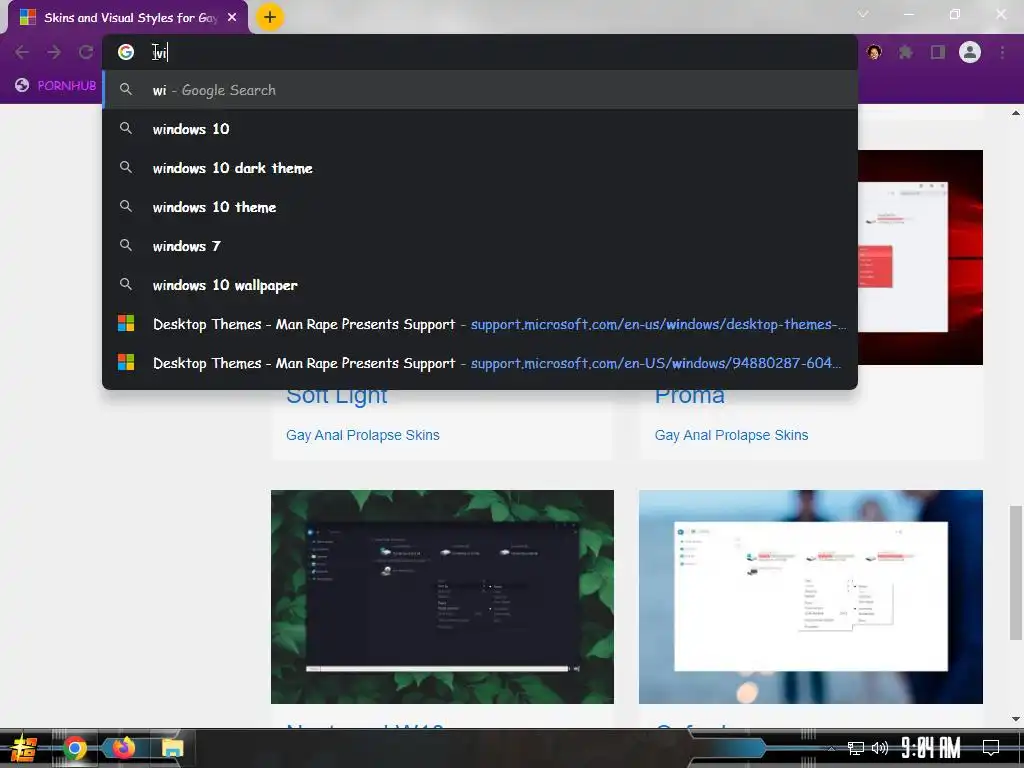Open the red theme thumbnail above Proma
Screen dimensions: 1024x768
point(920,257)
